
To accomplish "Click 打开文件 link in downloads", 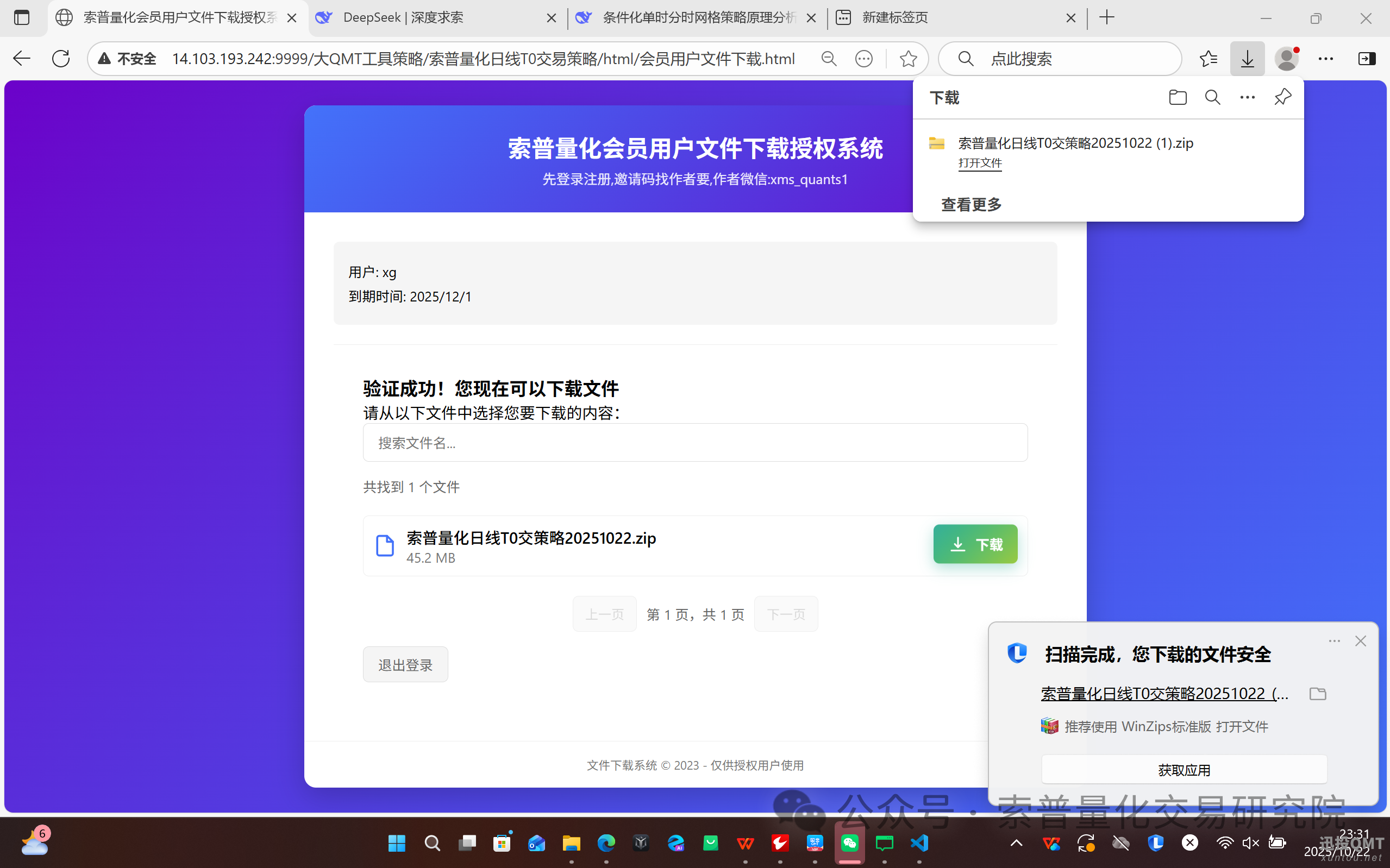I will [980, 163].
